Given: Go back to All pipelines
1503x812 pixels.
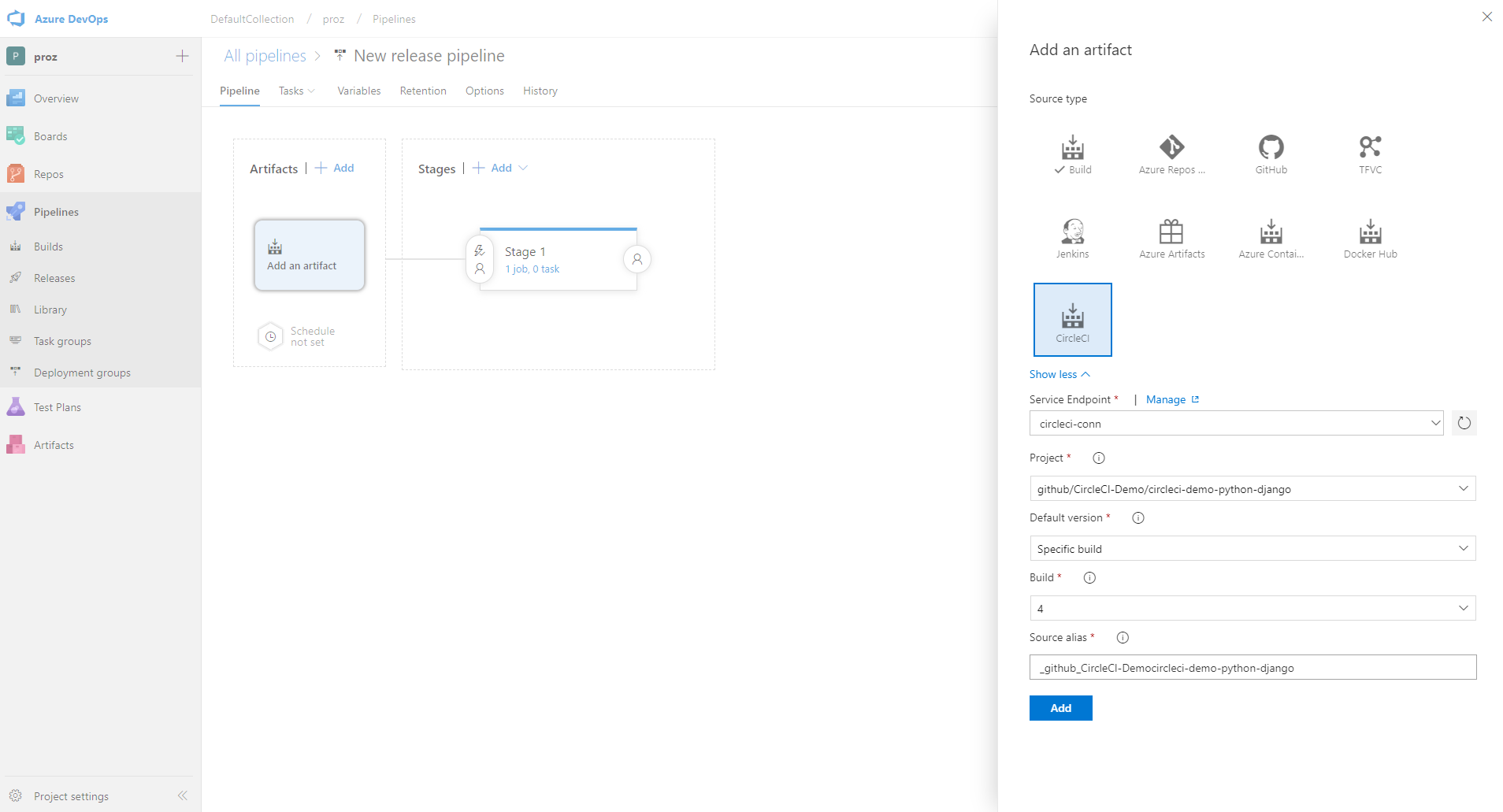Looking at the screenshot, I should (265, 56).
